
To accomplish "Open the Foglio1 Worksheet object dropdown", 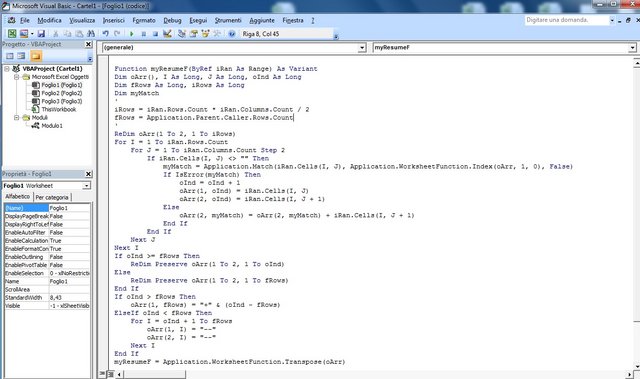I will click(87, 186).
